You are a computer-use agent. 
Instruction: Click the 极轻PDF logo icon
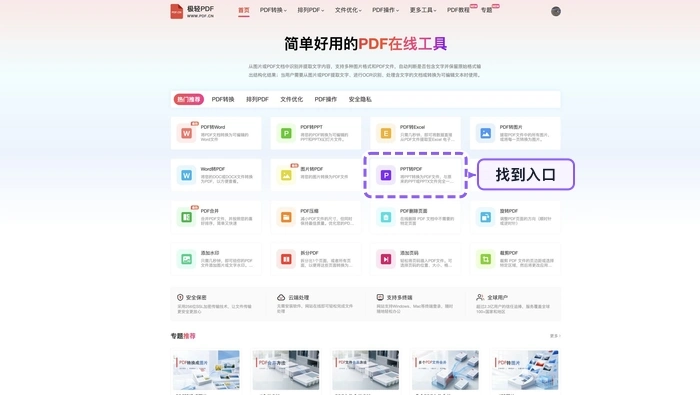pyautogui.click(x=177, y=11)
